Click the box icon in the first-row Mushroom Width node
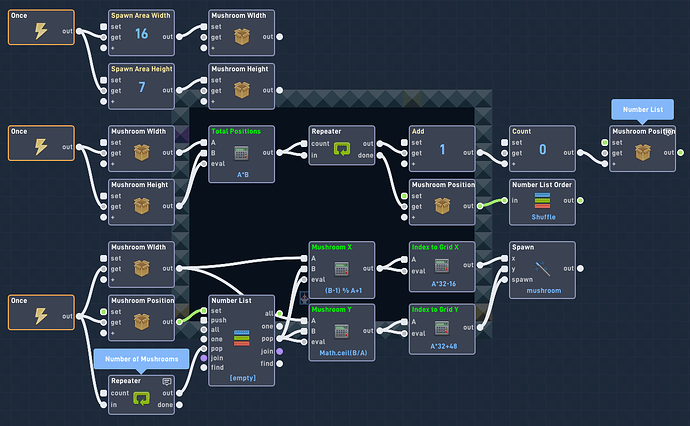This screenshot has width=690, height=426. coord(242,37)
